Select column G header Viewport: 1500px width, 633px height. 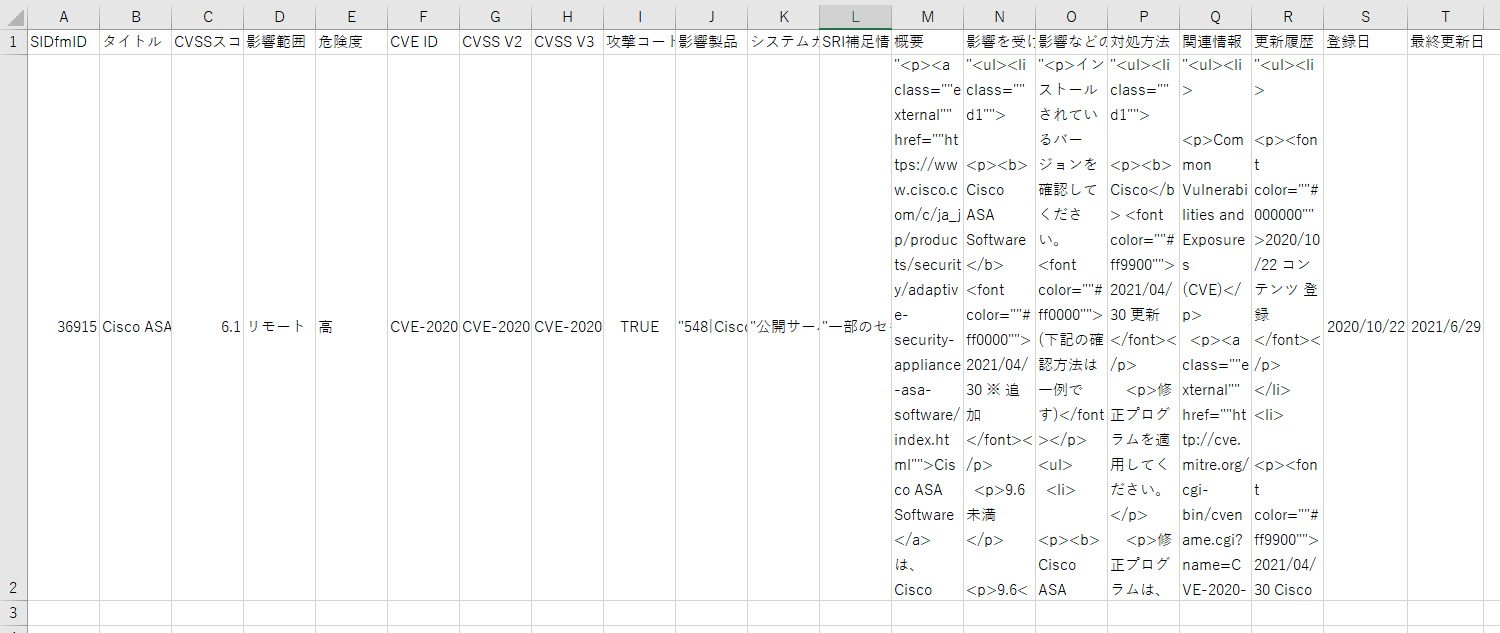[x=496, y=16]
